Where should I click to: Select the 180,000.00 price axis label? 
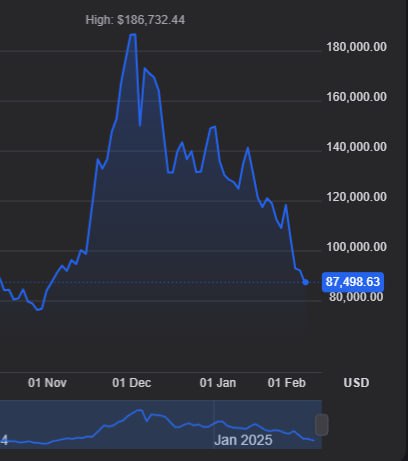pos(356,47)
